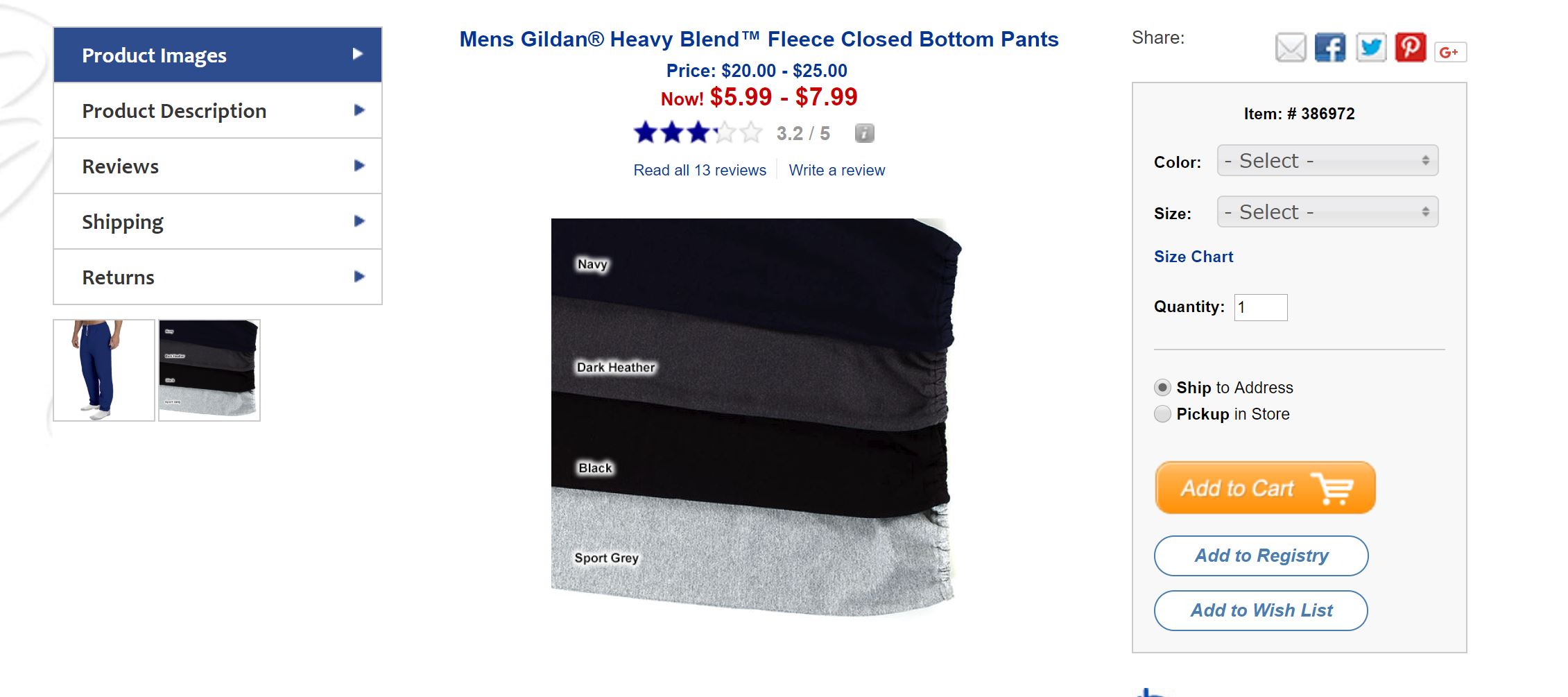The image size is (1568, 697).
Task: Share product via email envelope icon
Action: pyautogui.click(x=1291, y=48)
